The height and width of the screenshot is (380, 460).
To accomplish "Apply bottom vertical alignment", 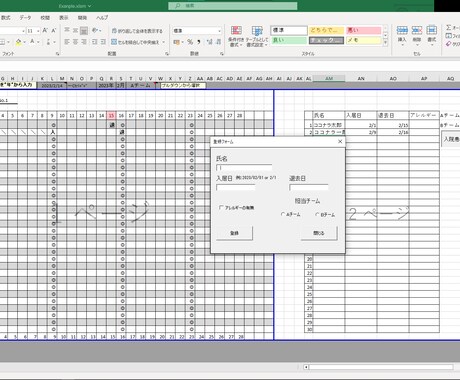I will pos(84,30).
